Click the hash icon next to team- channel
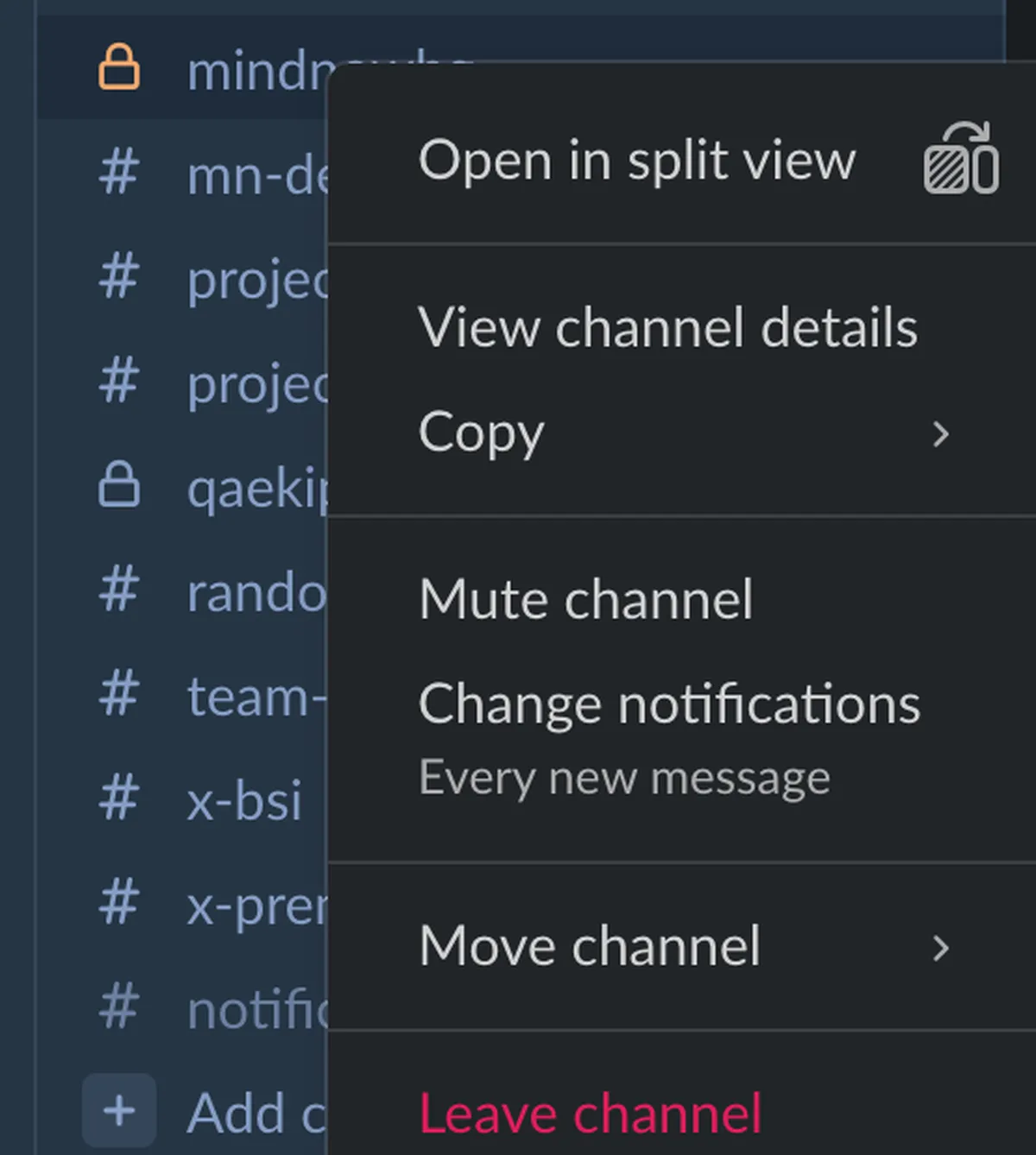This screenshot has width=1036, height=1155. click(119, 695)
